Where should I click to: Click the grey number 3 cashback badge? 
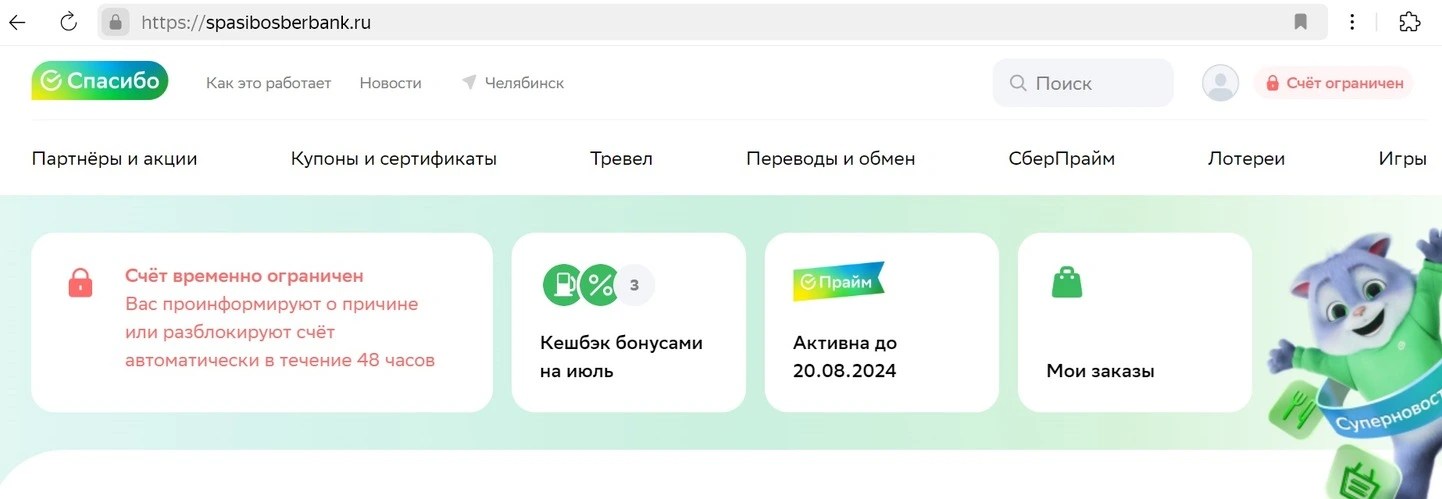click(x=634, y=285)
